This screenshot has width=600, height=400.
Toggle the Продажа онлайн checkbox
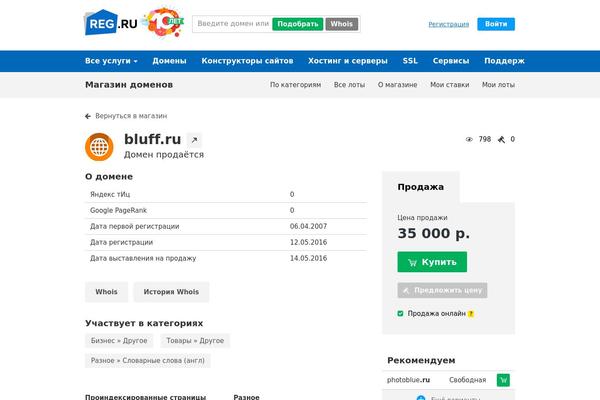click(x=400, y=313)
